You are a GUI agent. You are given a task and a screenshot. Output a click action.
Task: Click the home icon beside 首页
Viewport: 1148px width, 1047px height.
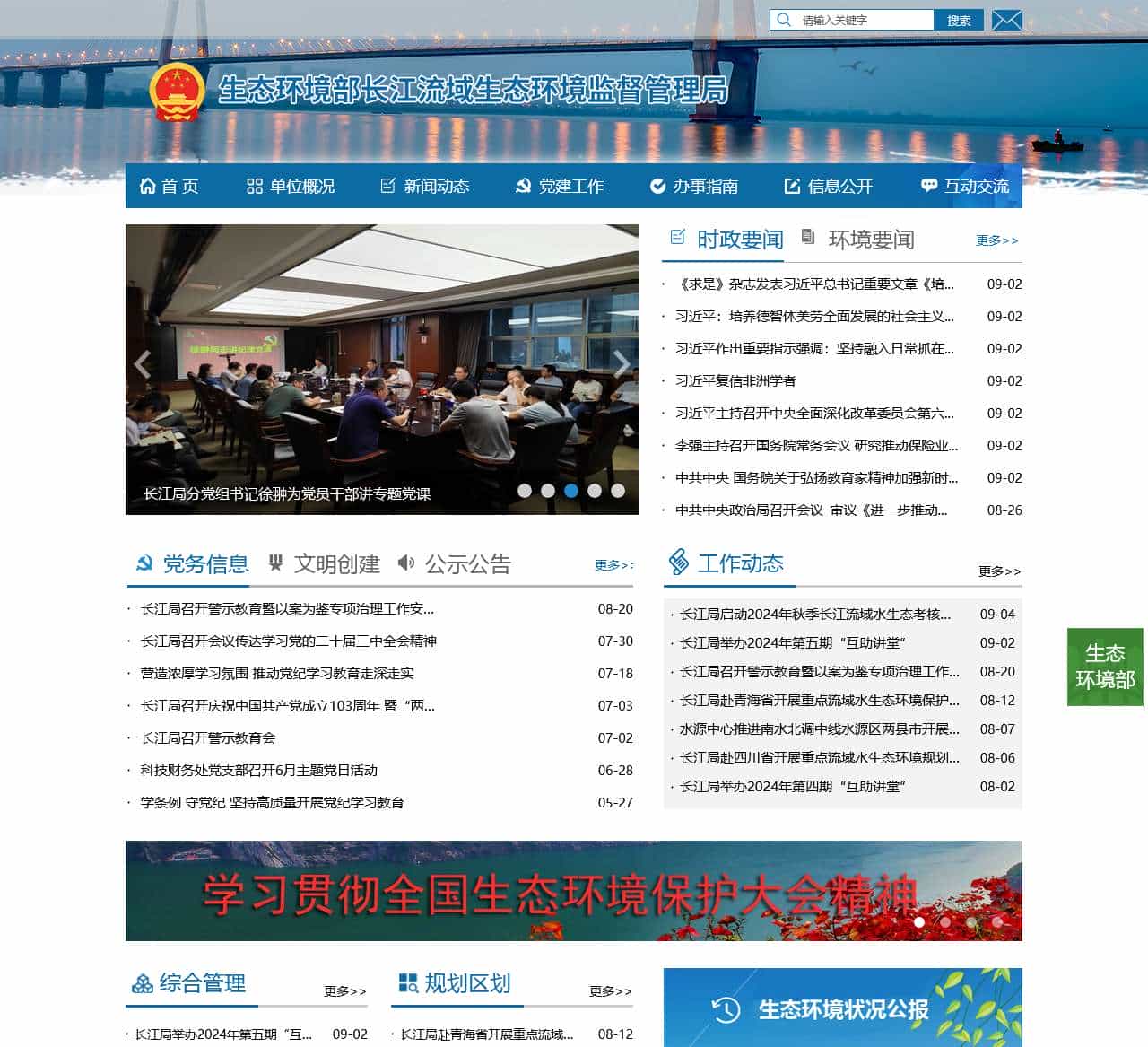pyautogui.click(x=146, y=187)
